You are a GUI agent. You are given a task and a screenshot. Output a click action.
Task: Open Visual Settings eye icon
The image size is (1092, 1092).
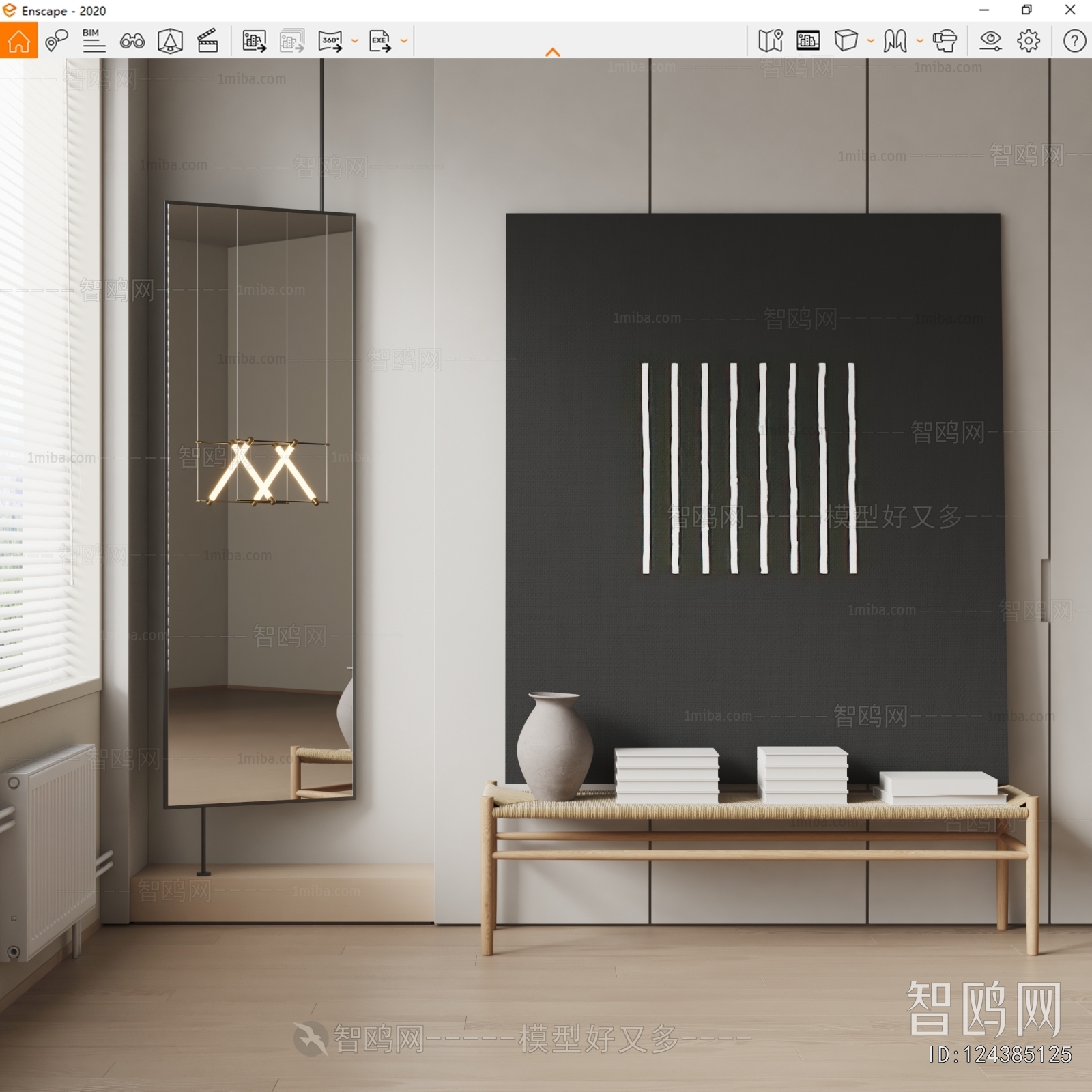coord(990,41)
